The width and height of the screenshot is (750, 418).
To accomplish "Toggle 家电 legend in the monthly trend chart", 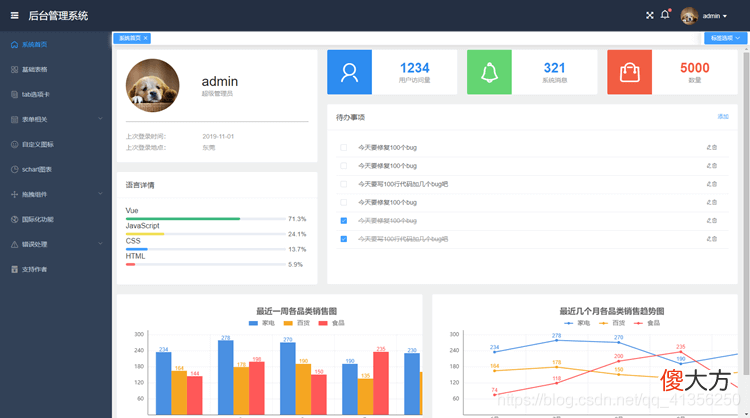I will [x=577, y=323].
